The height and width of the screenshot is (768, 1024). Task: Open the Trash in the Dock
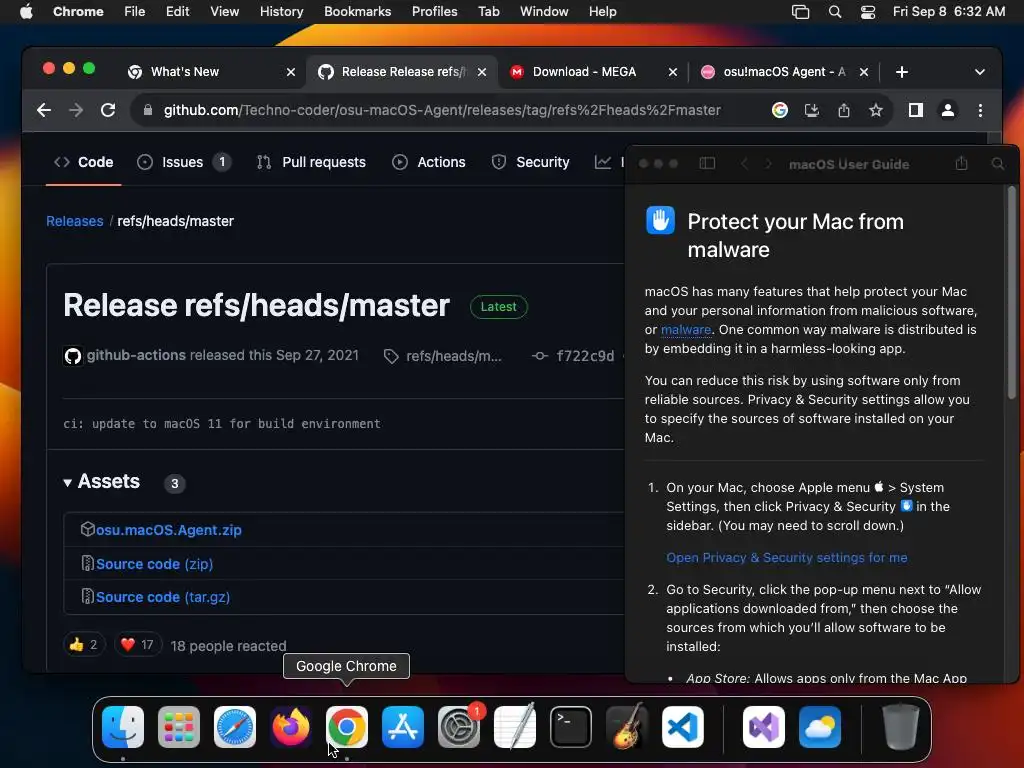pyautogui.click(x=901, y=726)
